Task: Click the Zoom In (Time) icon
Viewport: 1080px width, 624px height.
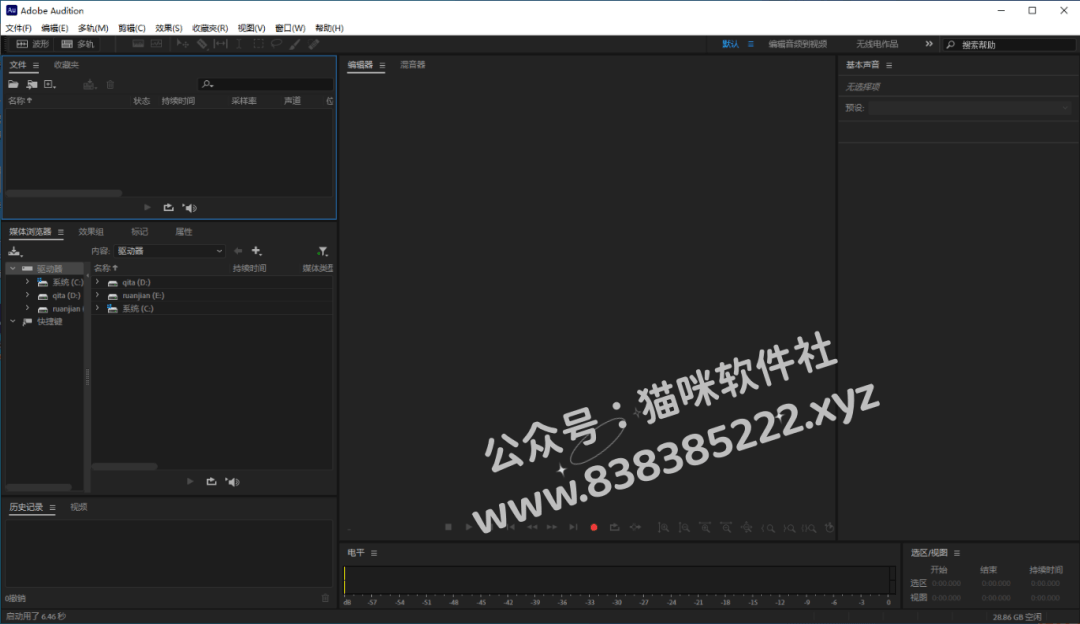Action: [705, 528]
